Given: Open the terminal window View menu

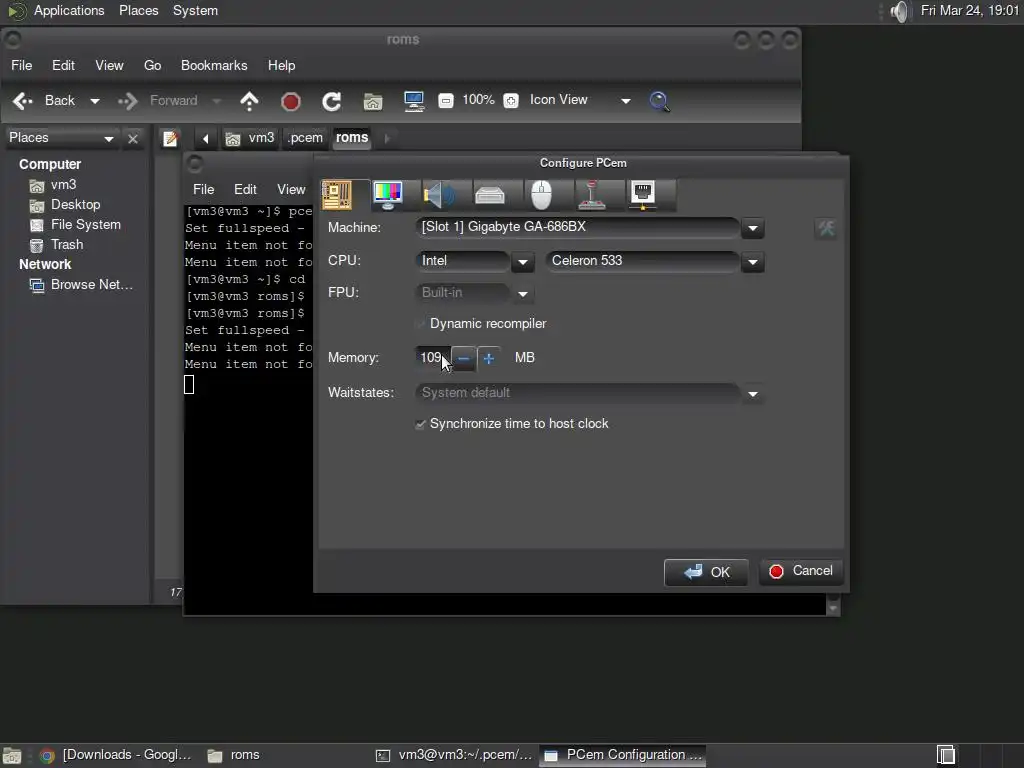Looking at the screenshot, I should click(x=291, y=189).
